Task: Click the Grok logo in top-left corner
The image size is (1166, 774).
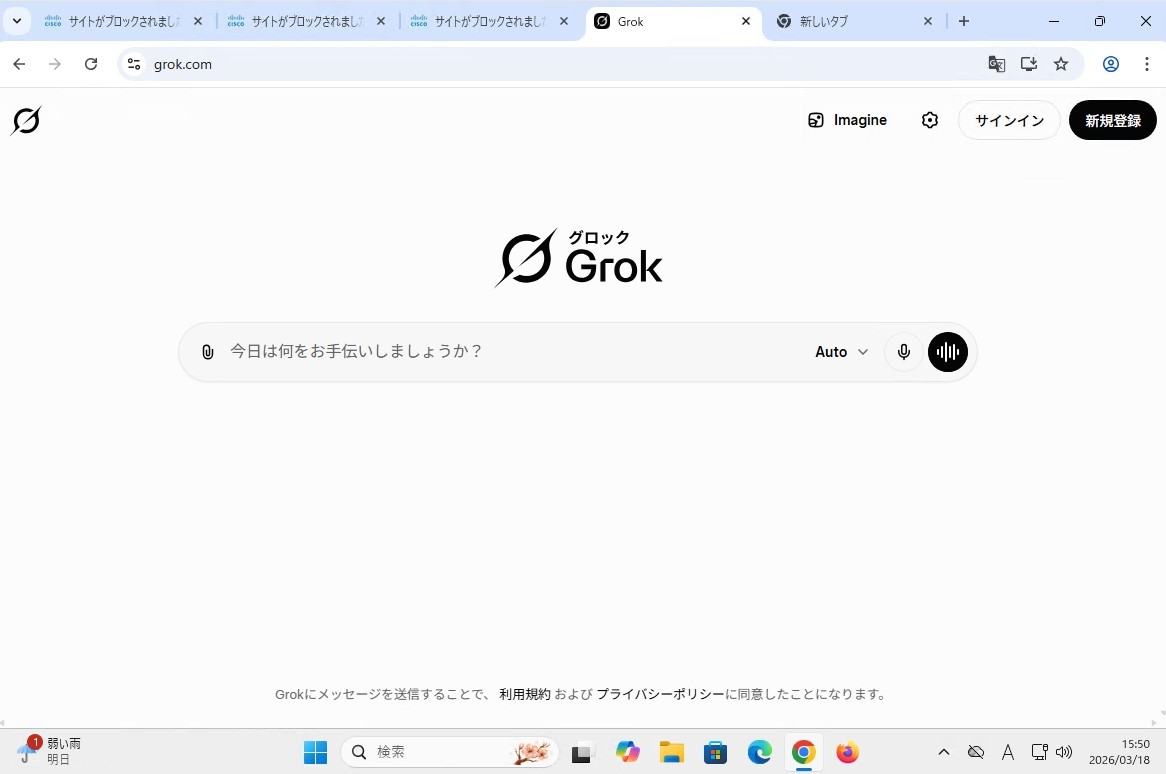Action: 26,121
